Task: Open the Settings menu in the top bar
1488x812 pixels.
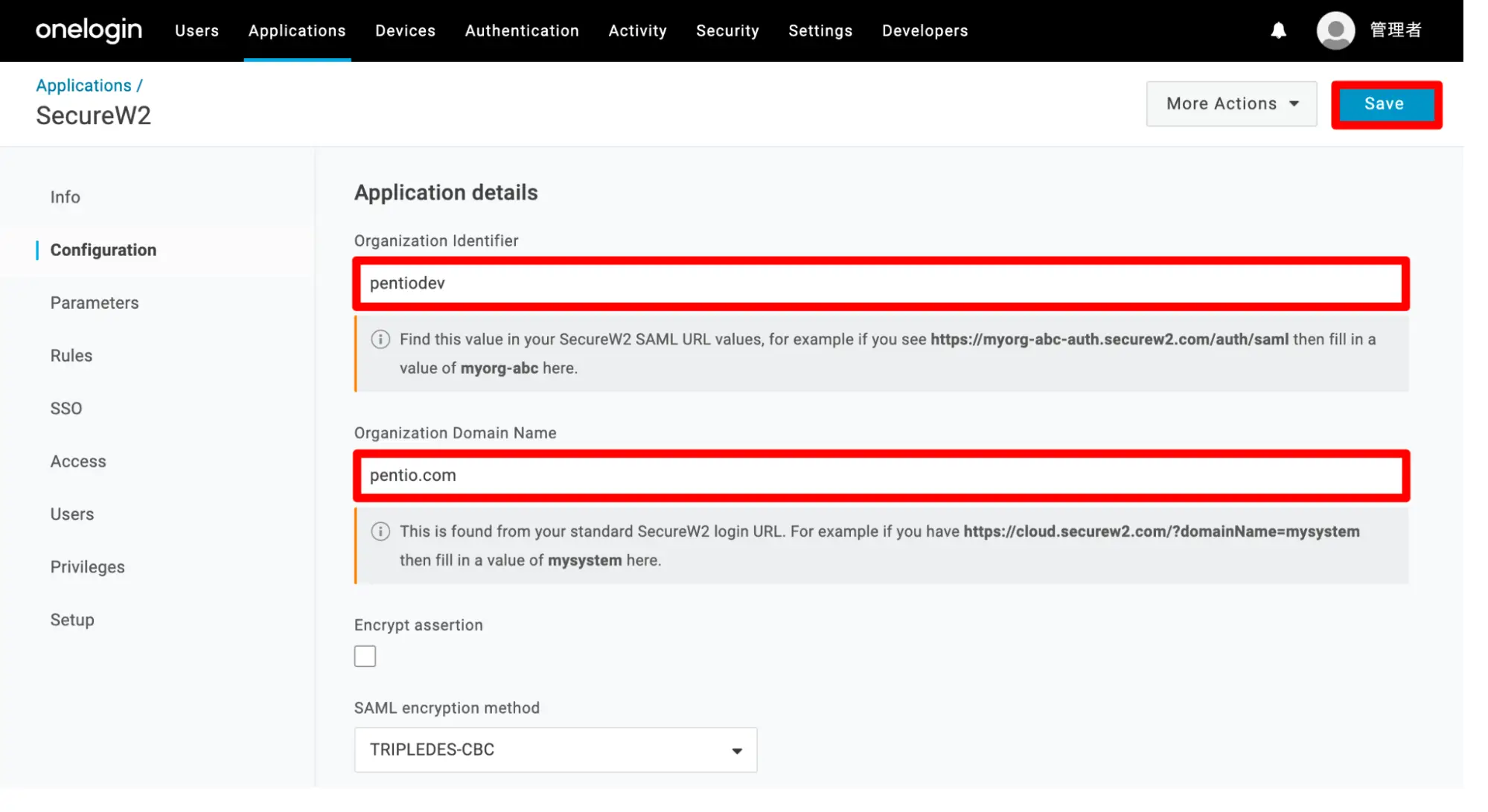Action: [820, 31]
